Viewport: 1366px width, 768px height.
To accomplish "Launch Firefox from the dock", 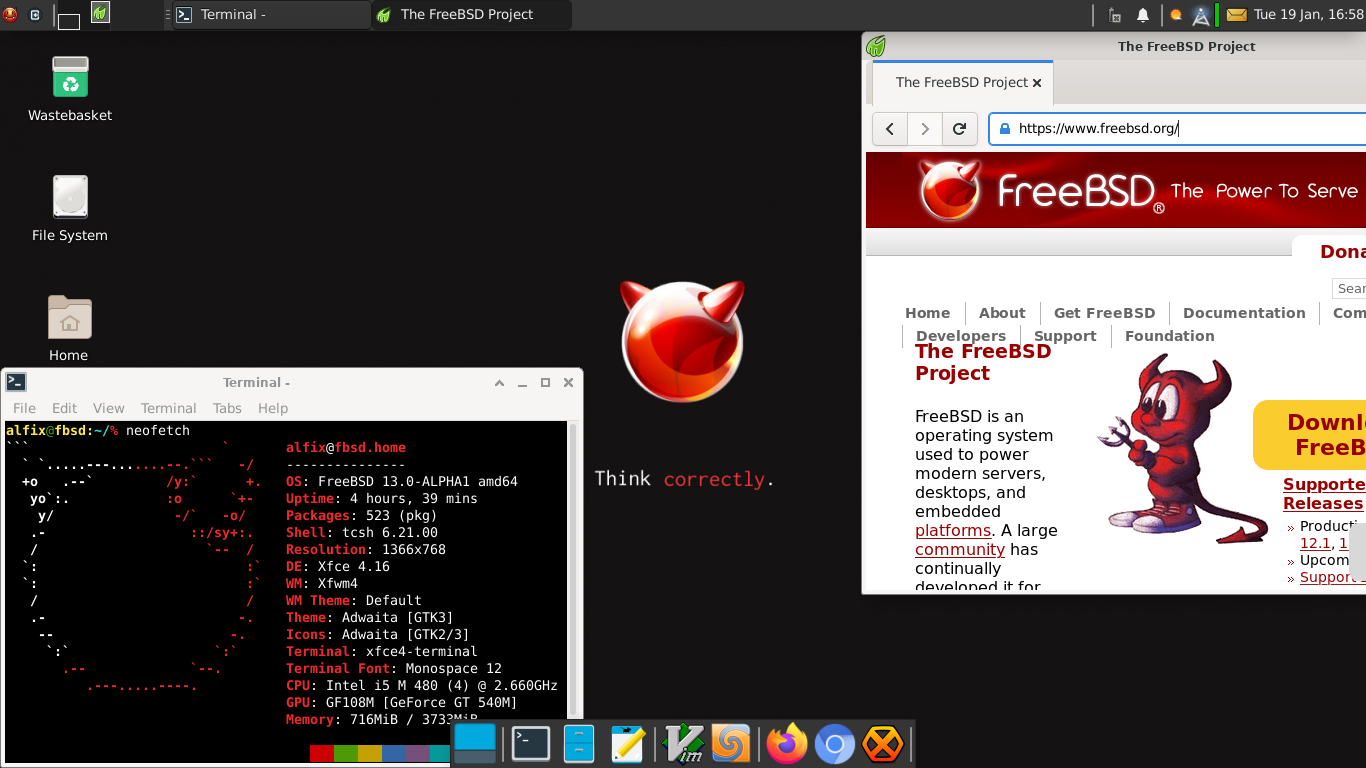I will [786, 744].
